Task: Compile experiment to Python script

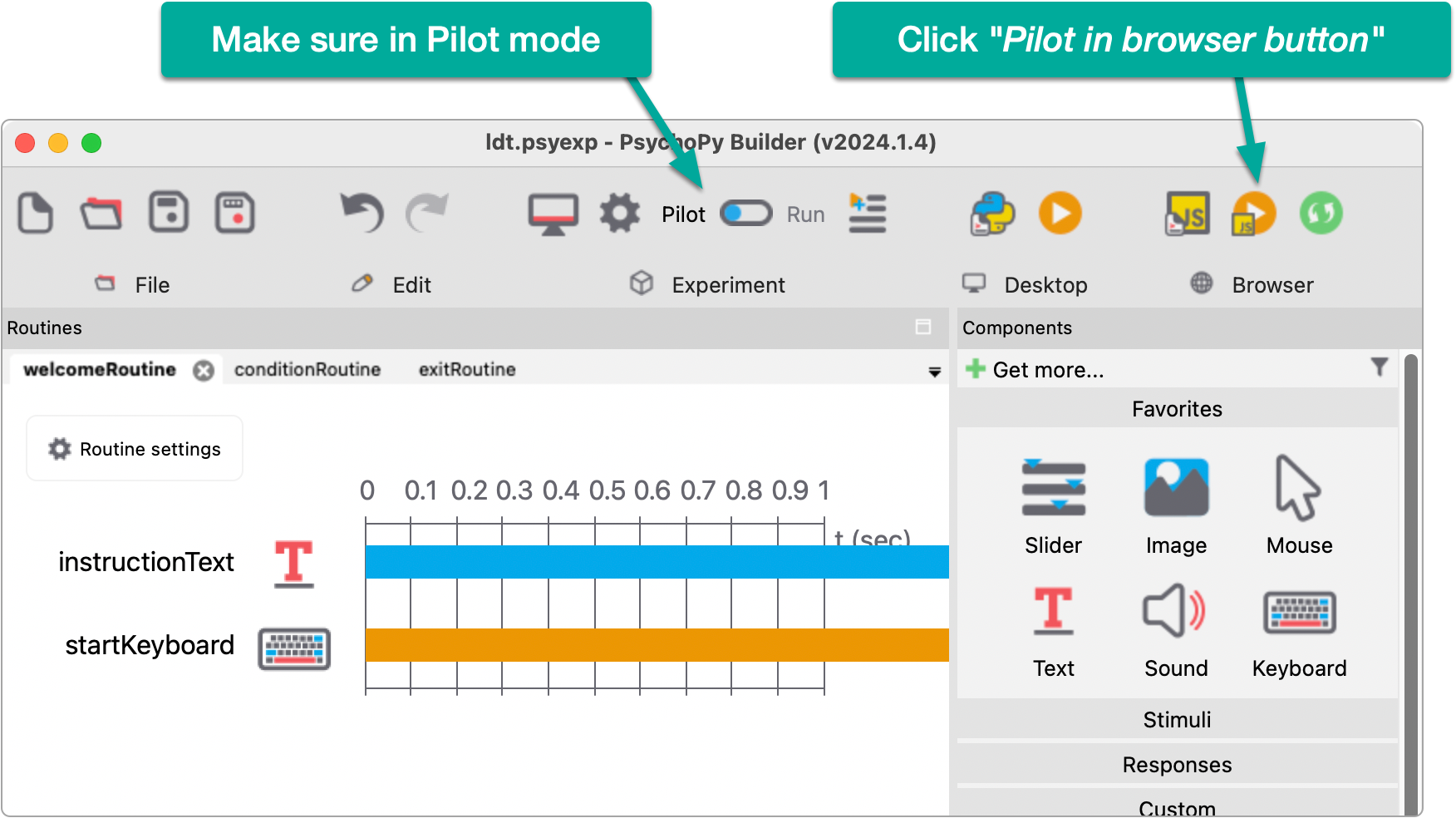Action: pos(992,214)
